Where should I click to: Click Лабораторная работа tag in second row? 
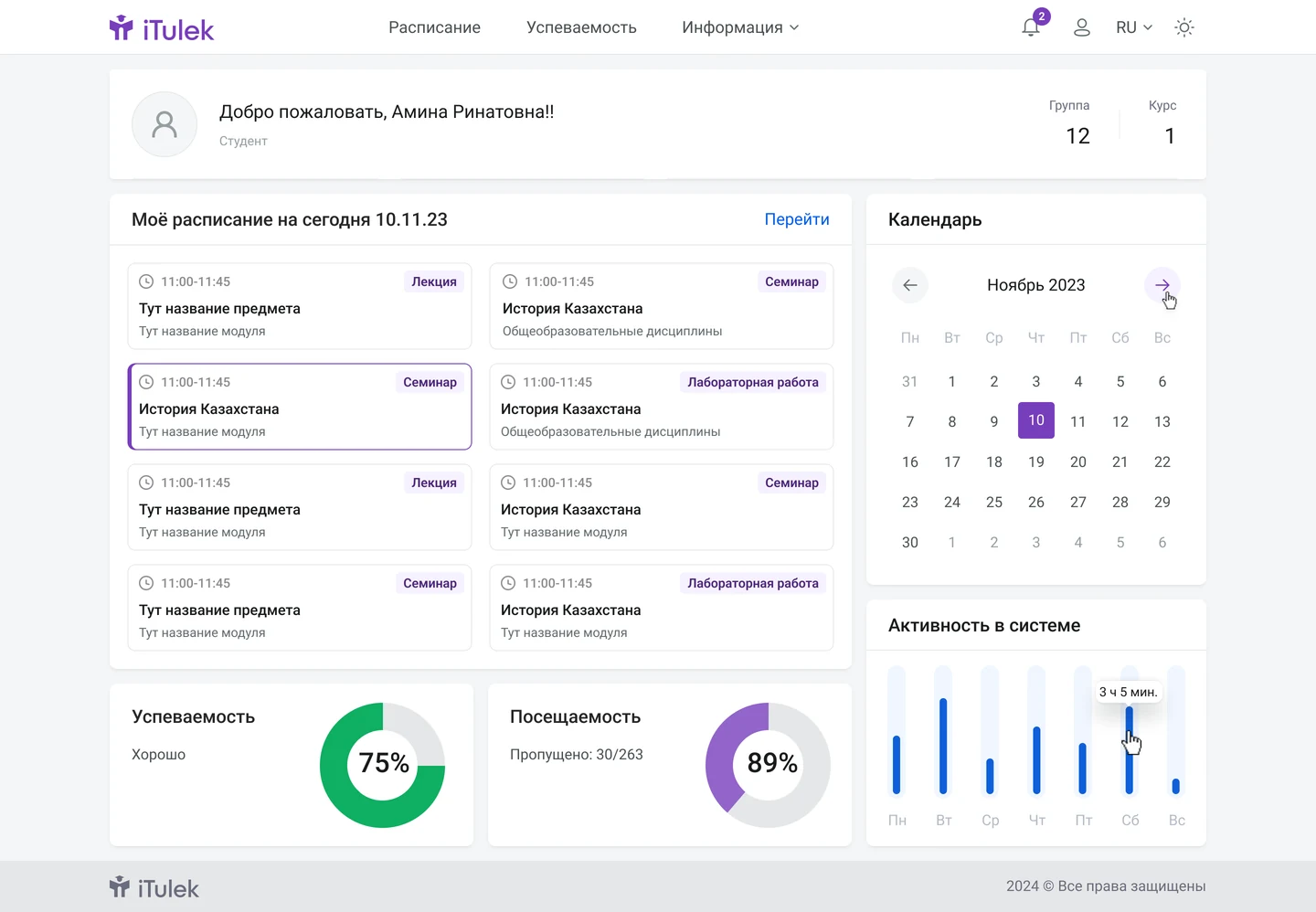point(753,382)
